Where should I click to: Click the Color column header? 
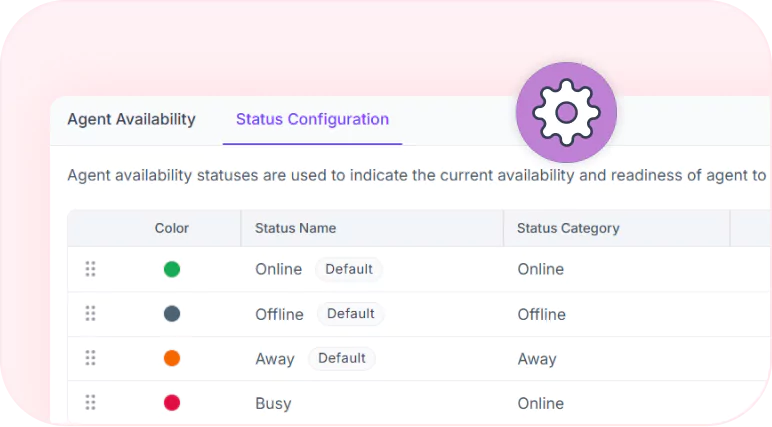[172, 228]
